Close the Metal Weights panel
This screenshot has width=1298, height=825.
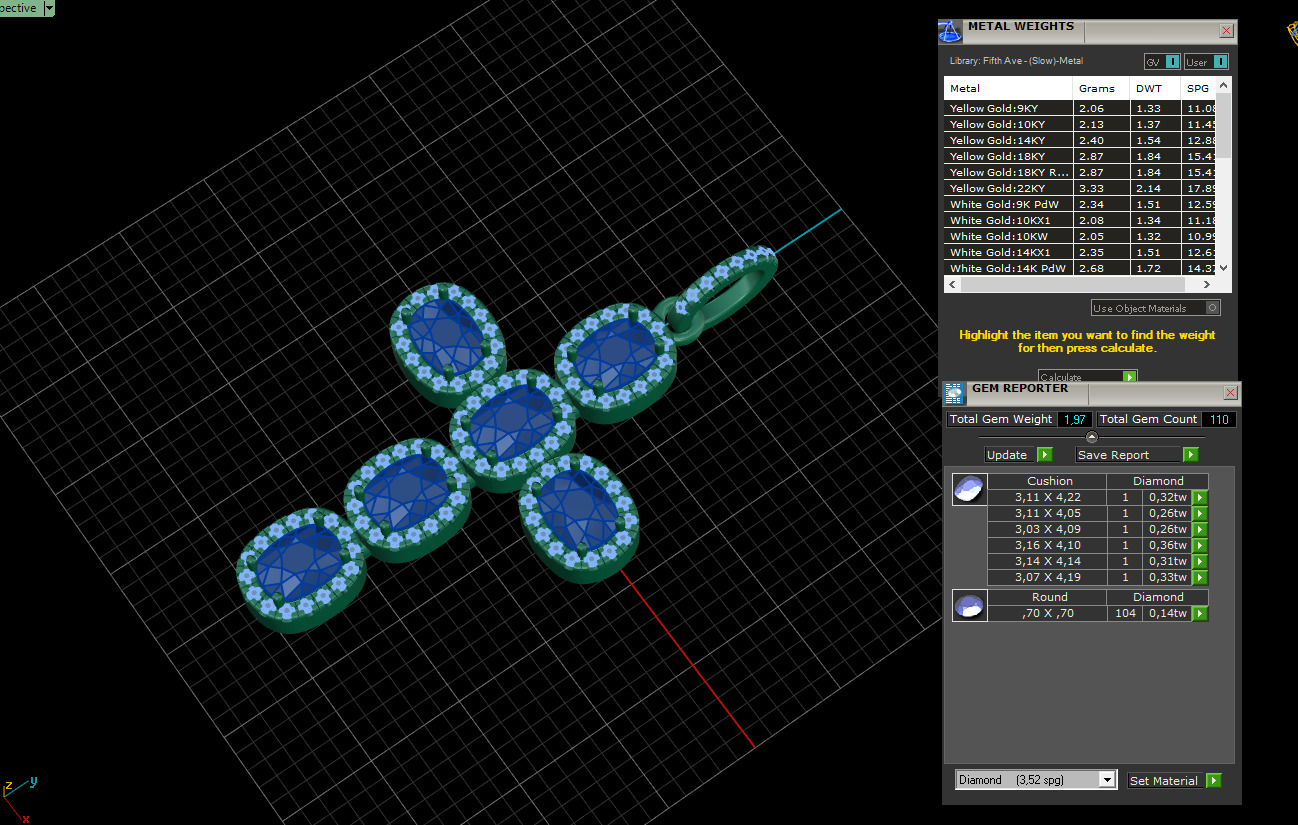coord(1227,31)
